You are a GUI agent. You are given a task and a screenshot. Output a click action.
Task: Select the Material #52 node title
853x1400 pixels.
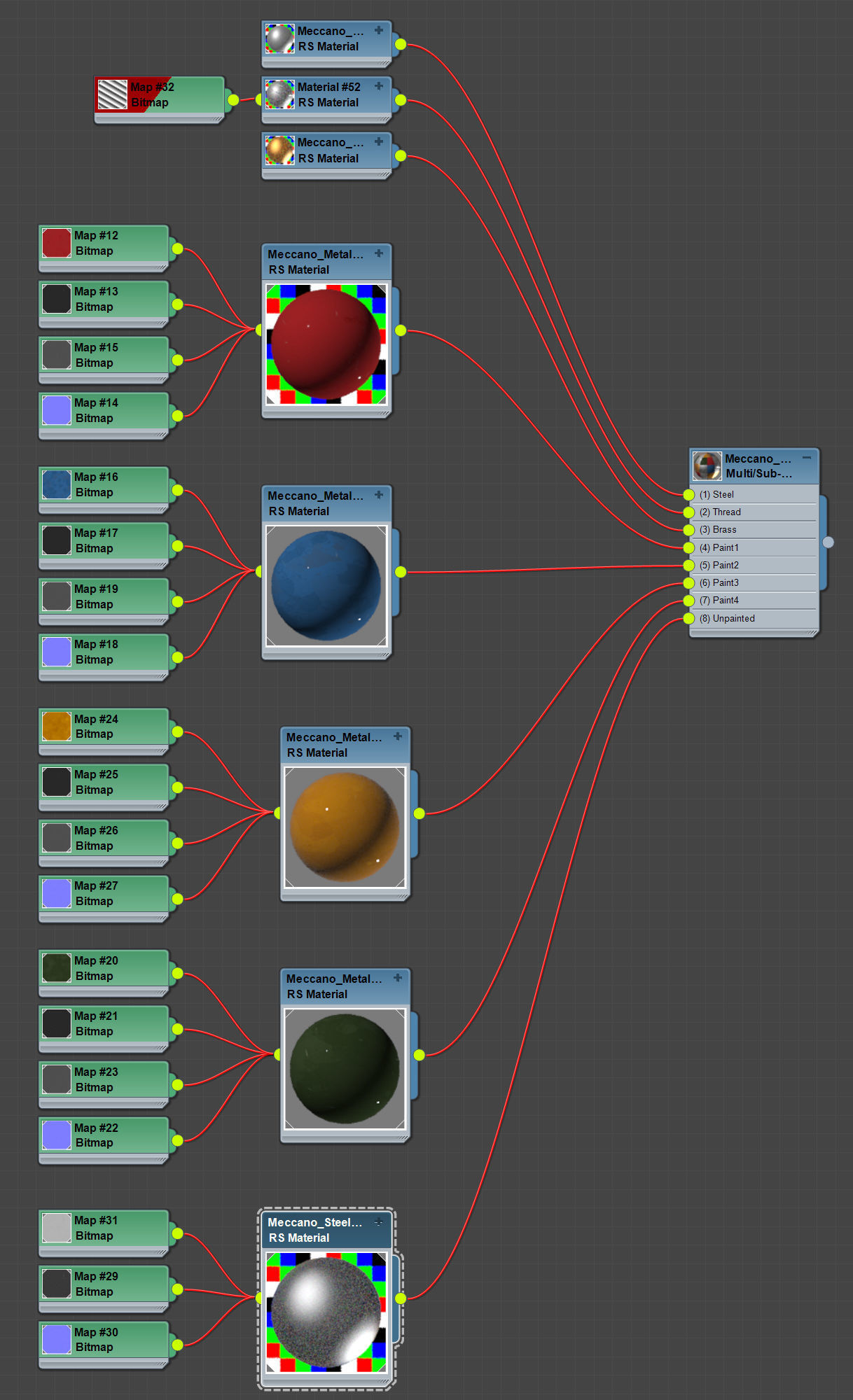329,87
